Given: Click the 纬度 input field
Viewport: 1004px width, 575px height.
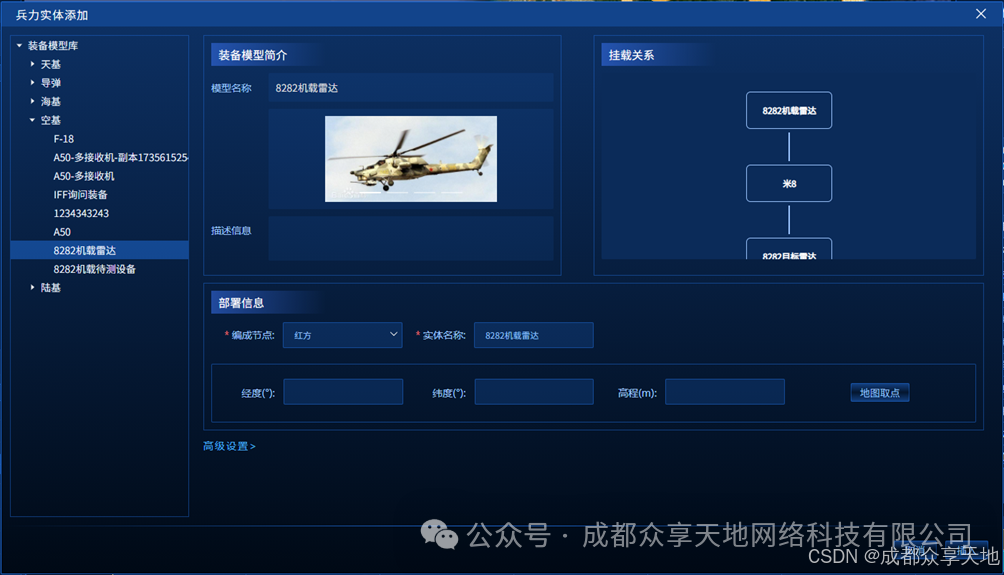Looking at the screenshot, I should point(534,392).
